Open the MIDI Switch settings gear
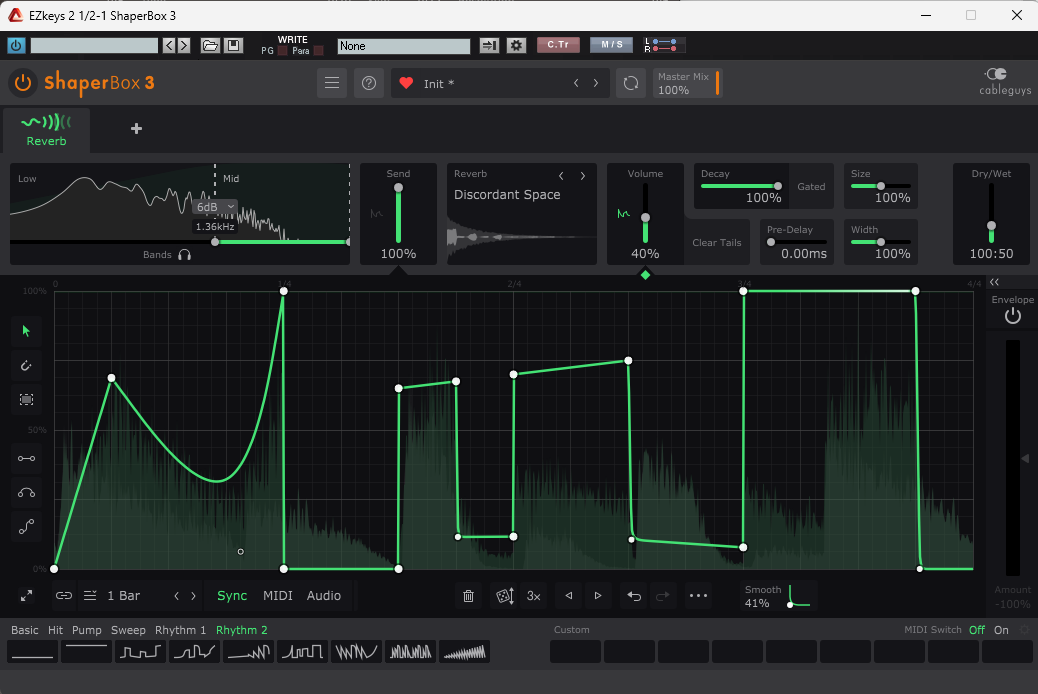Screen dimensions: 1038x694 point(1024,630)
